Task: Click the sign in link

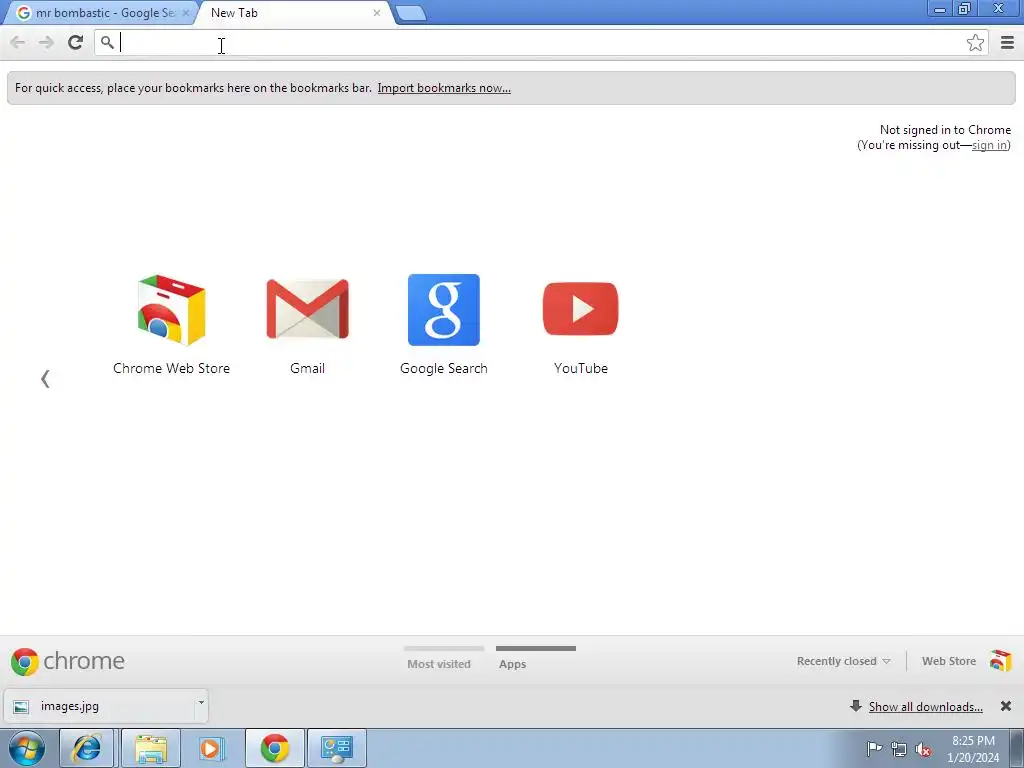Action: coord(989,145)
